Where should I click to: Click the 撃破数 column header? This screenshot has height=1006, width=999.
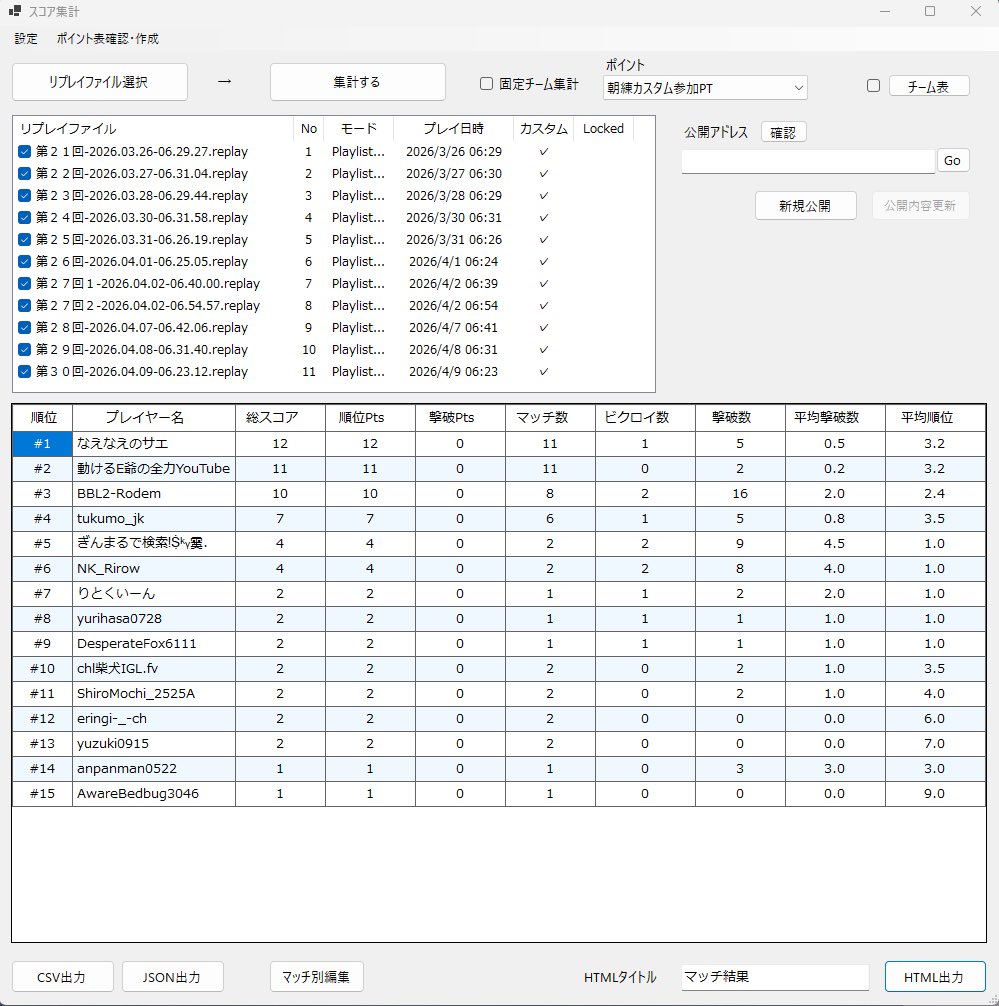[x=740, y=418]
